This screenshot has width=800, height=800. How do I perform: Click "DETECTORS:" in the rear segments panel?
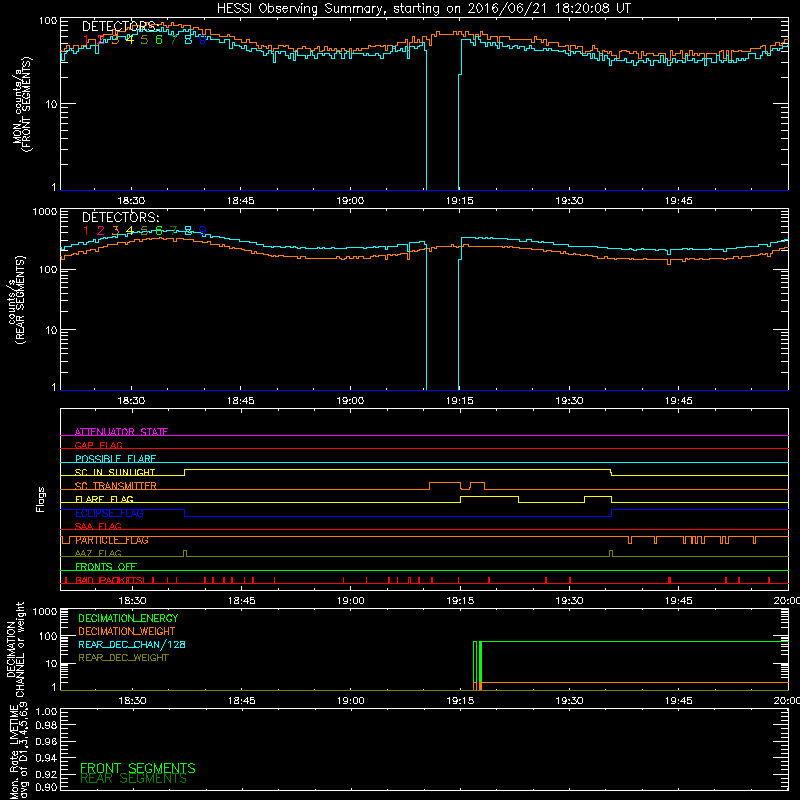tap(120, 218)
